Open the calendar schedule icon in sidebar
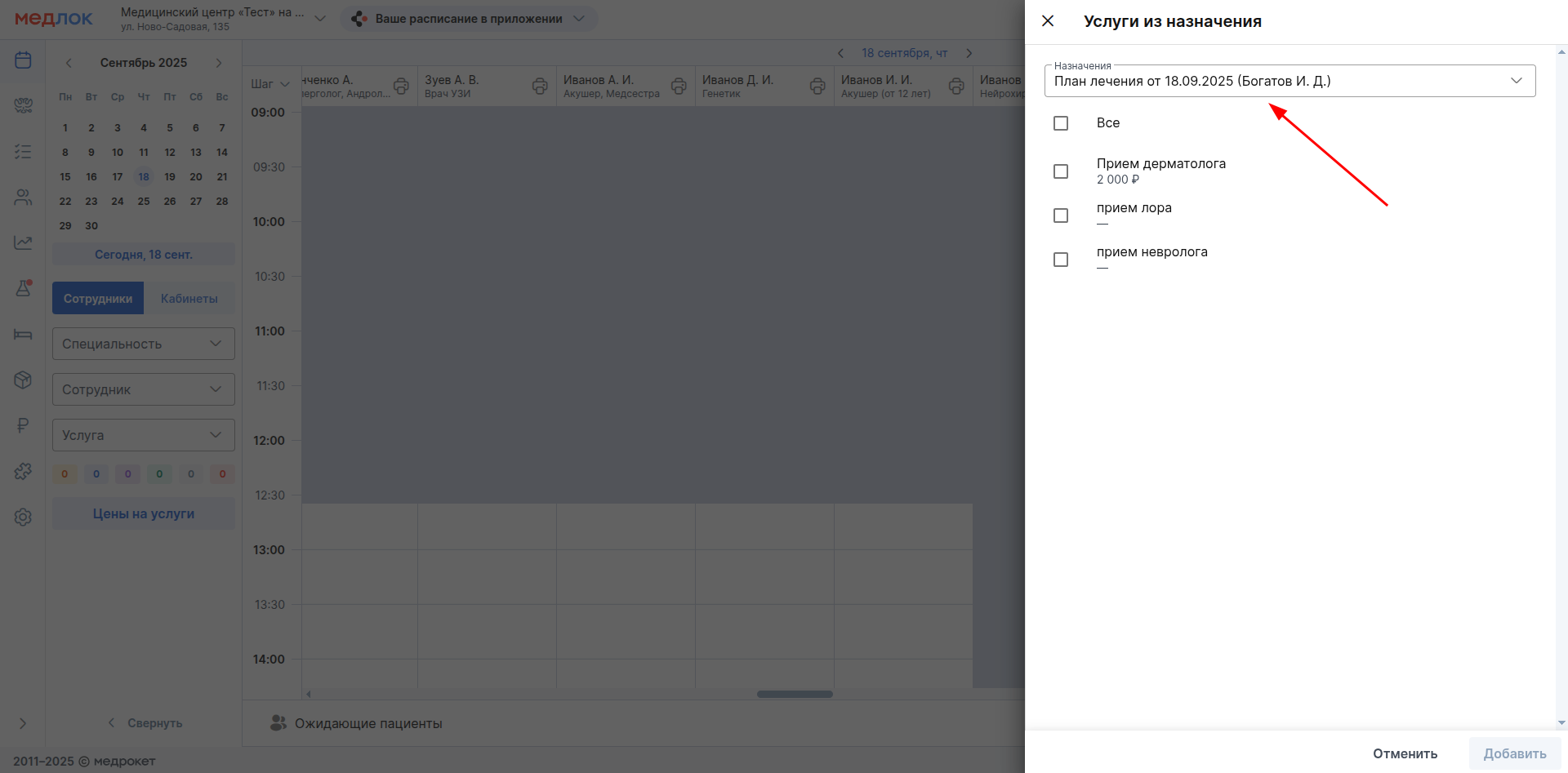This screenshot has height=773, width=1568. click(x=23, y=60)
